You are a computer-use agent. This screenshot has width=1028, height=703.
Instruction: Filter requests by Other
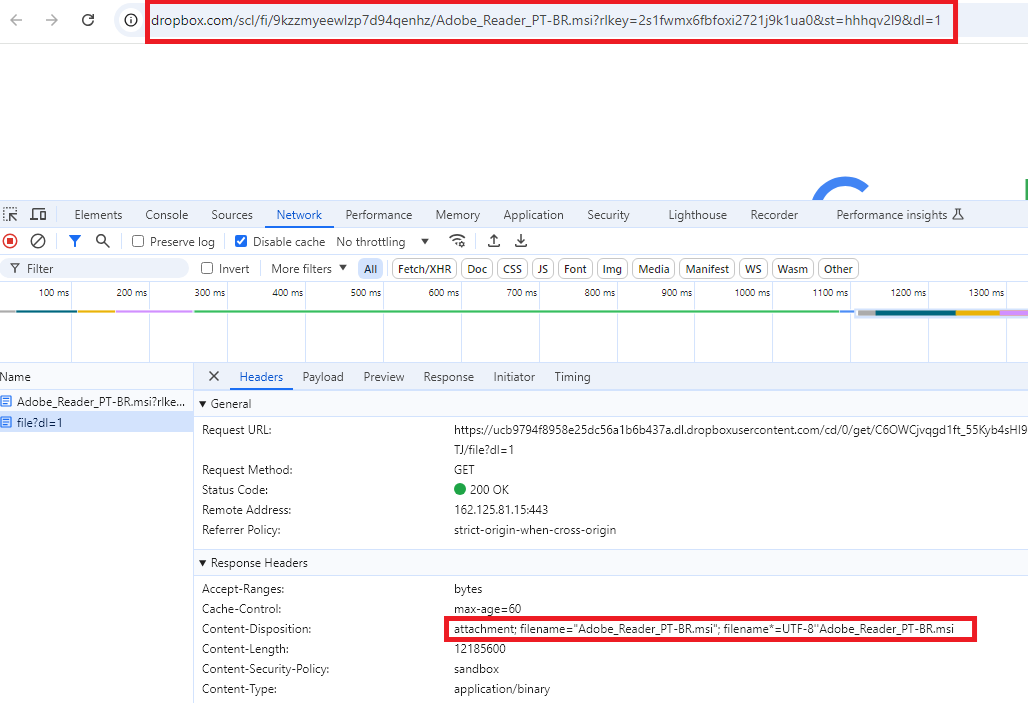[838, 269]
